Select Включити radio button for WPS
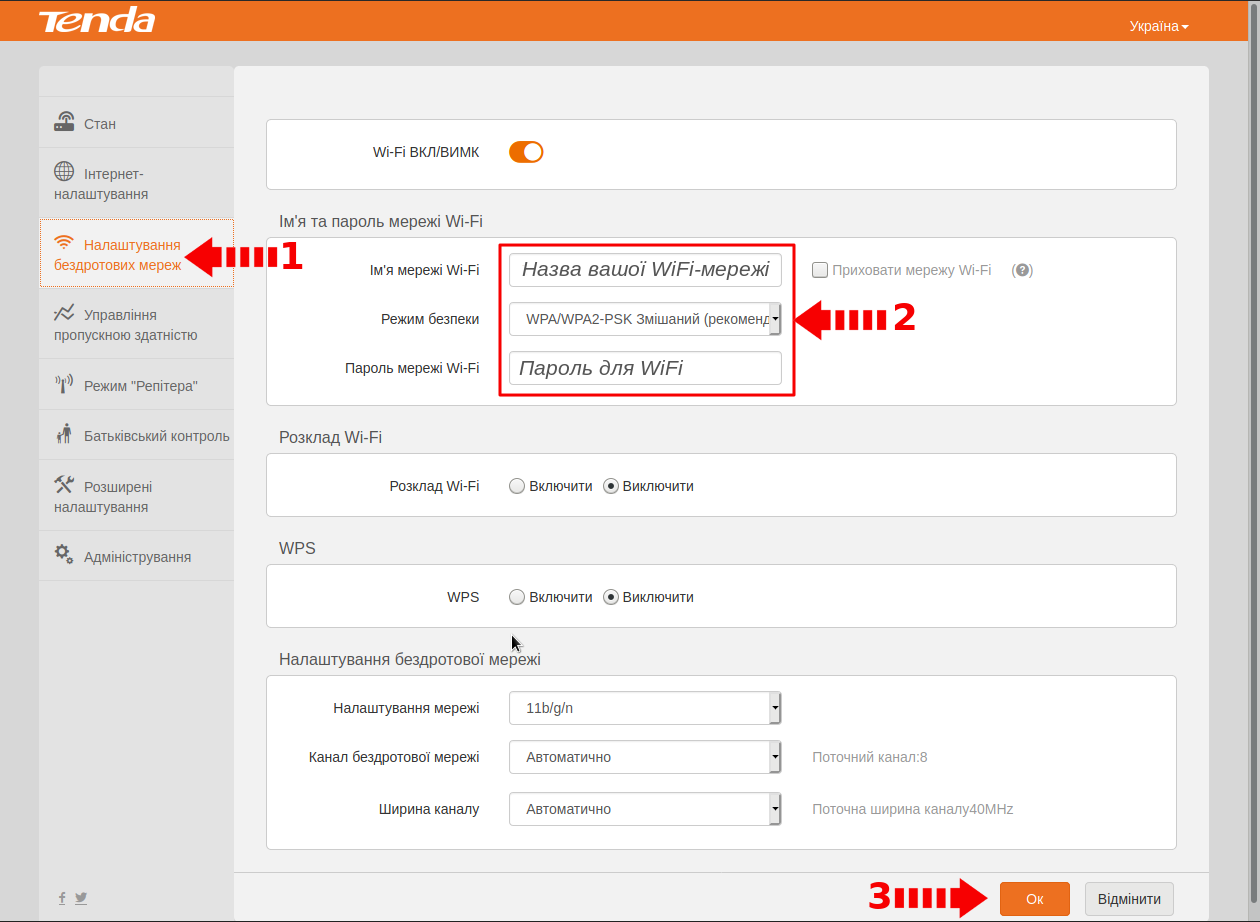 click(517, 597)
